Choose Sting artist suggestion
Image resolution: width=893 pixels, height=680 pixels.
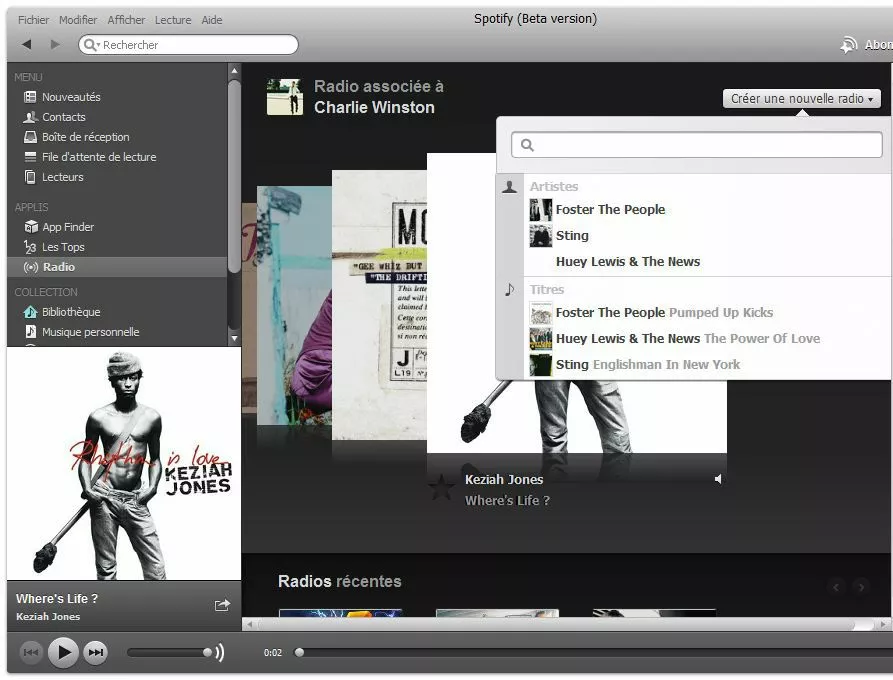click(572, 235)
